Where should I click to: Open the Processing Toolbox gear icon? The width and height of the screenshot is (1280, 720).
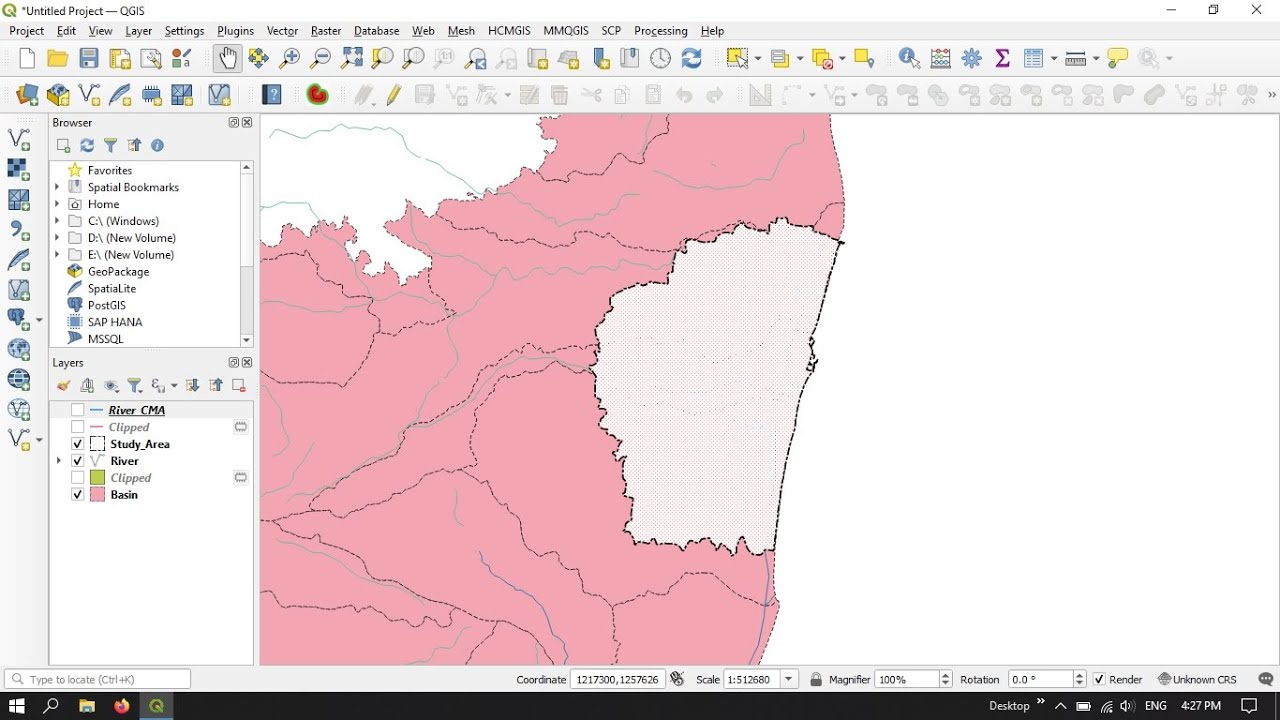971,59
